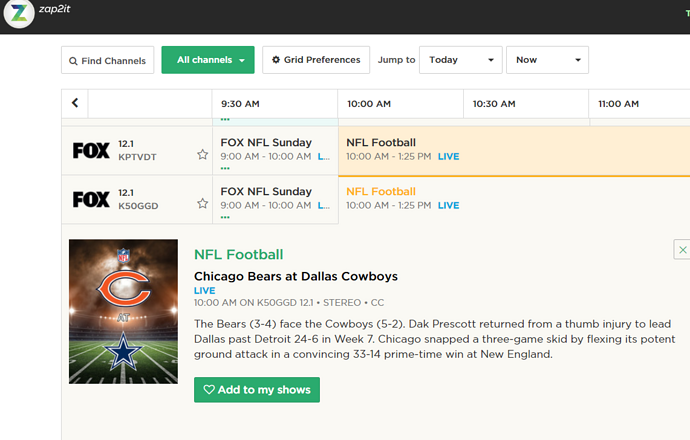The height and width of the screenshot is (440, 690).
Task: Click the FOX logo for K50GGD
Action: coord(90,200)
